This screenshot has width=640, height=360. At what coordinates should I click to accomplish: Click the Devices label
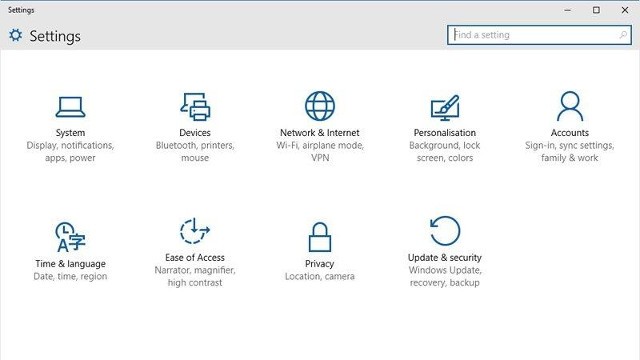195,133
